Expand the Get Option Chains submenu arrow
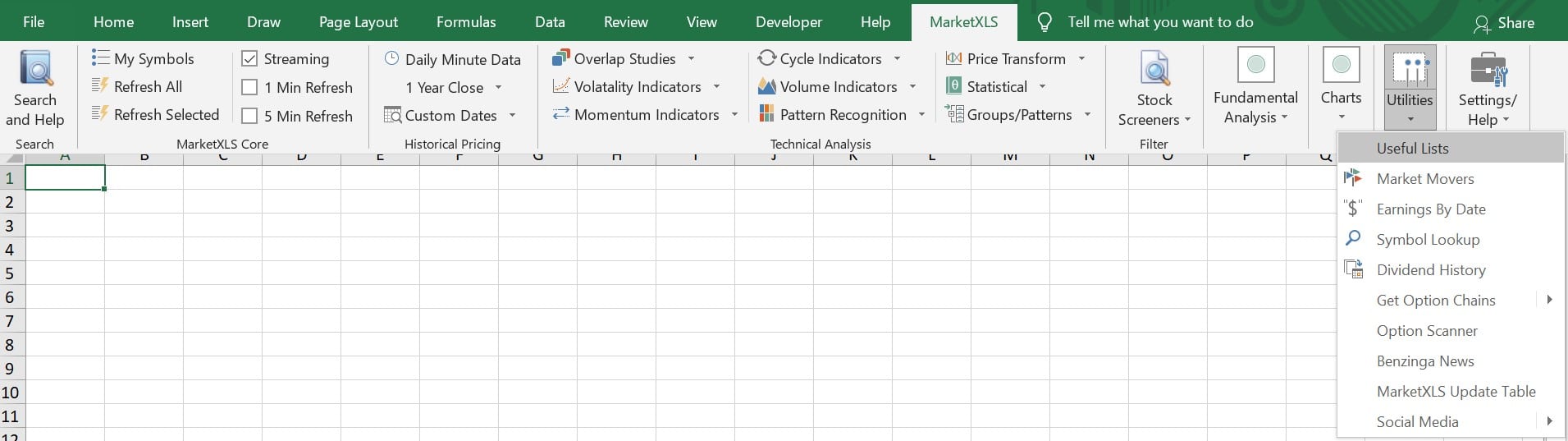The width and height of the screenshot is (1568, 441). 1549,300
